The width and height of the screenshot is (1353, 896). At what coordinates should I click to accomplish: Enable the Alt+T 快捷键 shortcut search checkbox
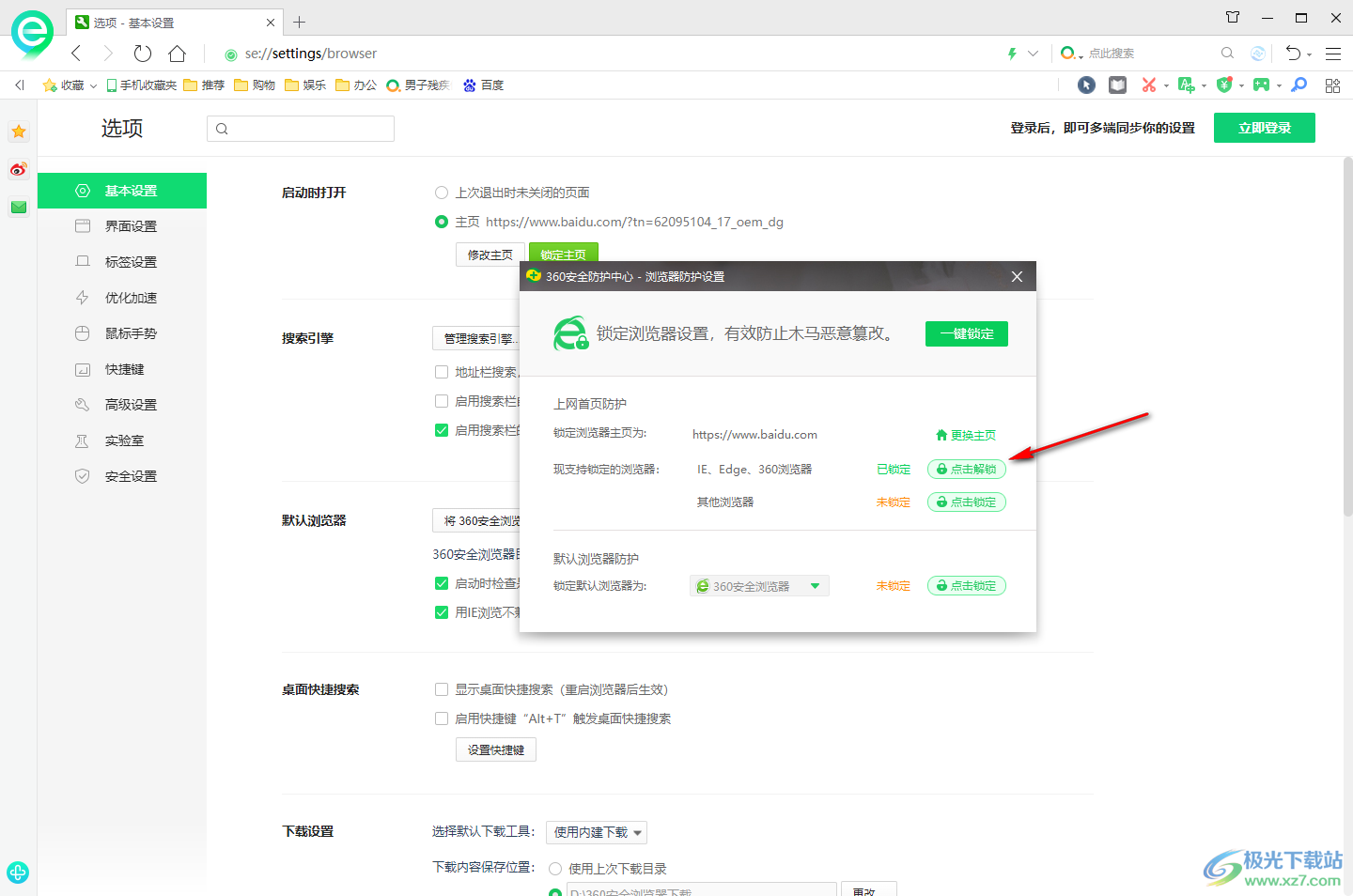pyautogui.click(x=442, y=718)
